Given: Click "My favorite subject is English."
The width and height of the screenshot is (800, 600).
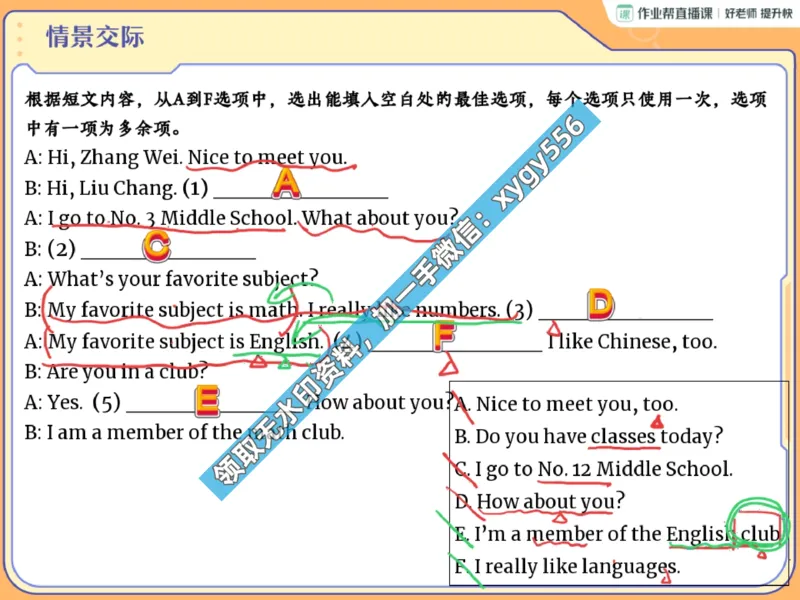Looking at the screenshot, I should point(186,341).
